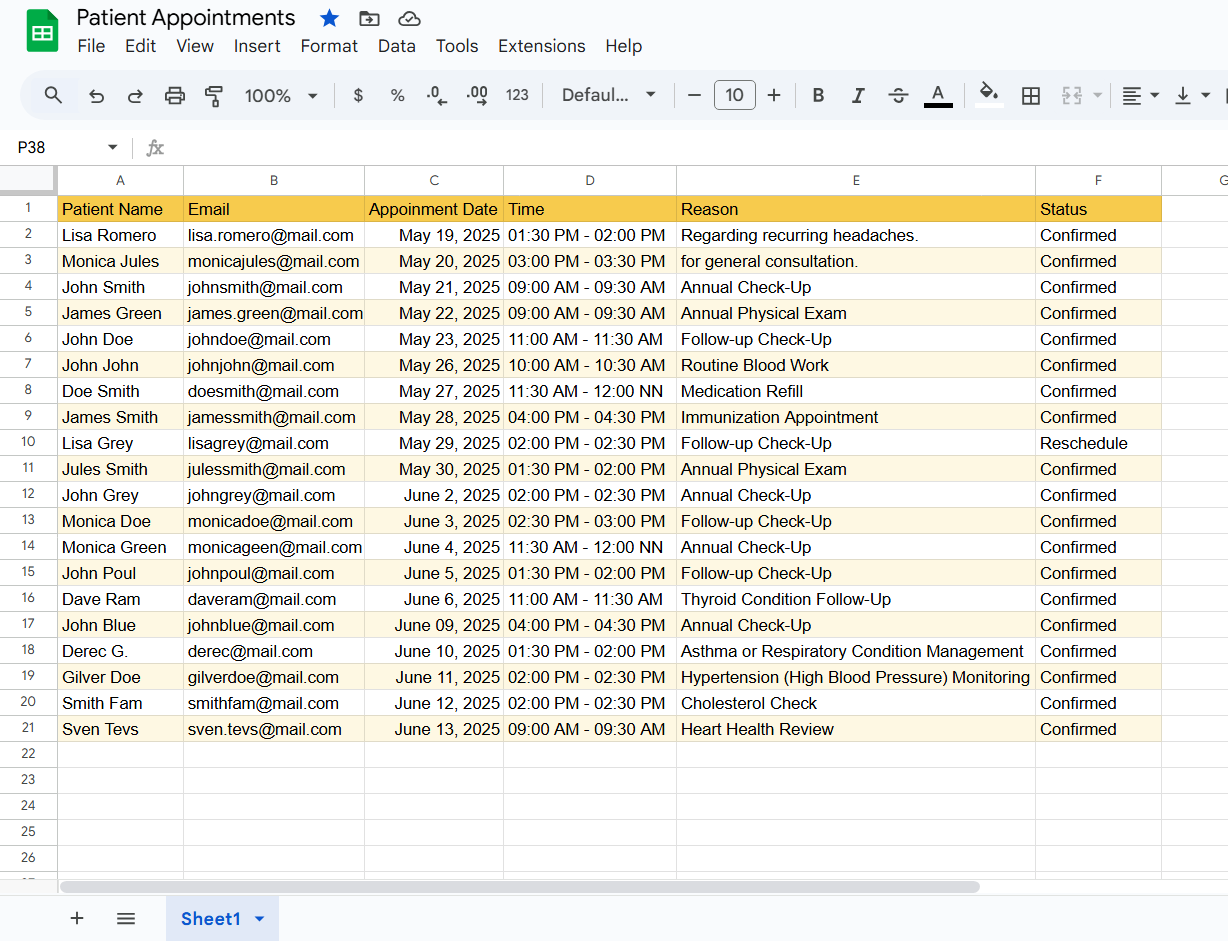Screen dimensions: 1228x941
Task: Toggle italic formatting
Action: (x=857, y=96)
